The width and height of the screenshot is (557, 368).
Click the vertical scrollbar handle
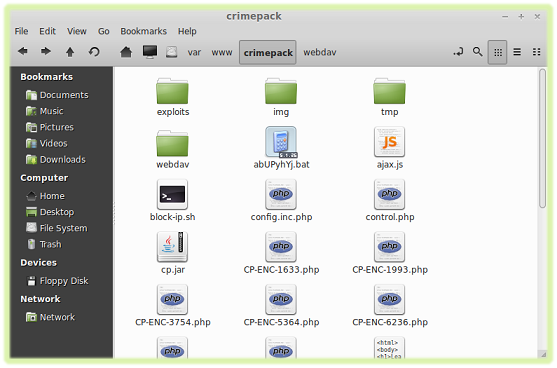coord(542,138)
